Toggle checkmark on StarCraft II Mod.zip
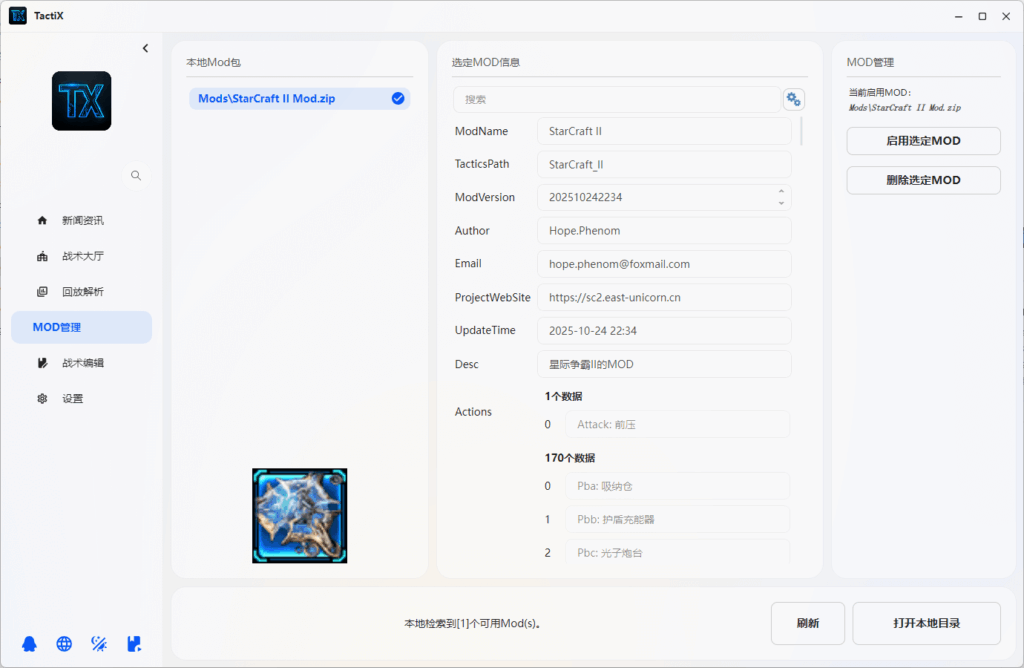The image size is (1024, 668). [x=398, y=98]
